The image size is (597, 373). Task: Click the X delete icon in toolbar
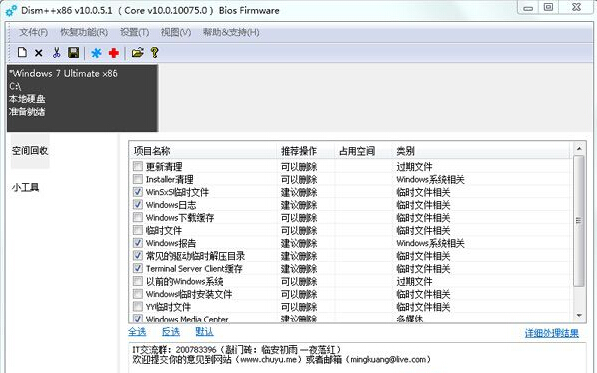click(38, 53)
